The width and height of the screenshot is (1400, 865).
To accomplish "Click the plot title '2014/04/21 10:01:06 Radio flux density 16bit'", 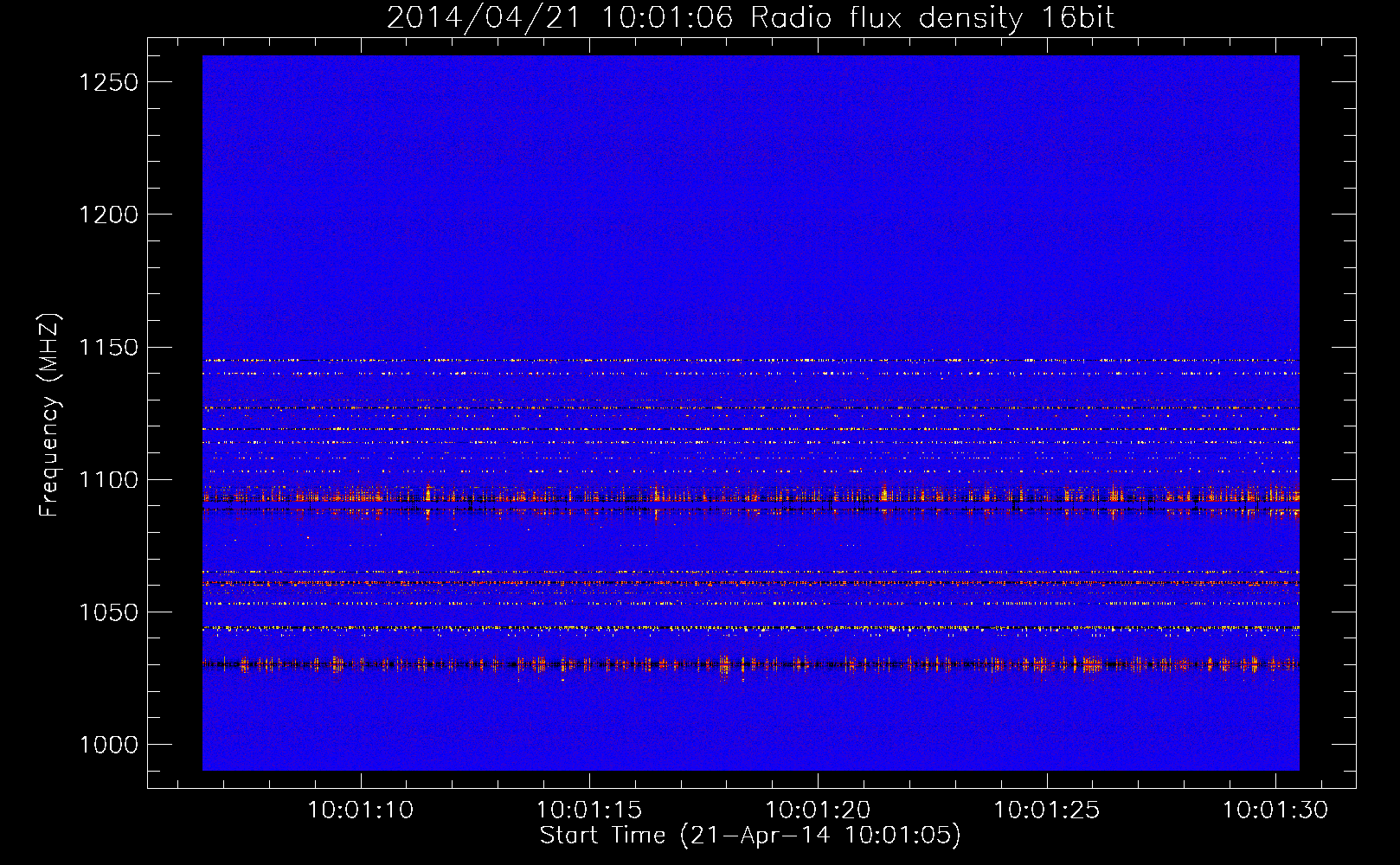I will [750, 17].
